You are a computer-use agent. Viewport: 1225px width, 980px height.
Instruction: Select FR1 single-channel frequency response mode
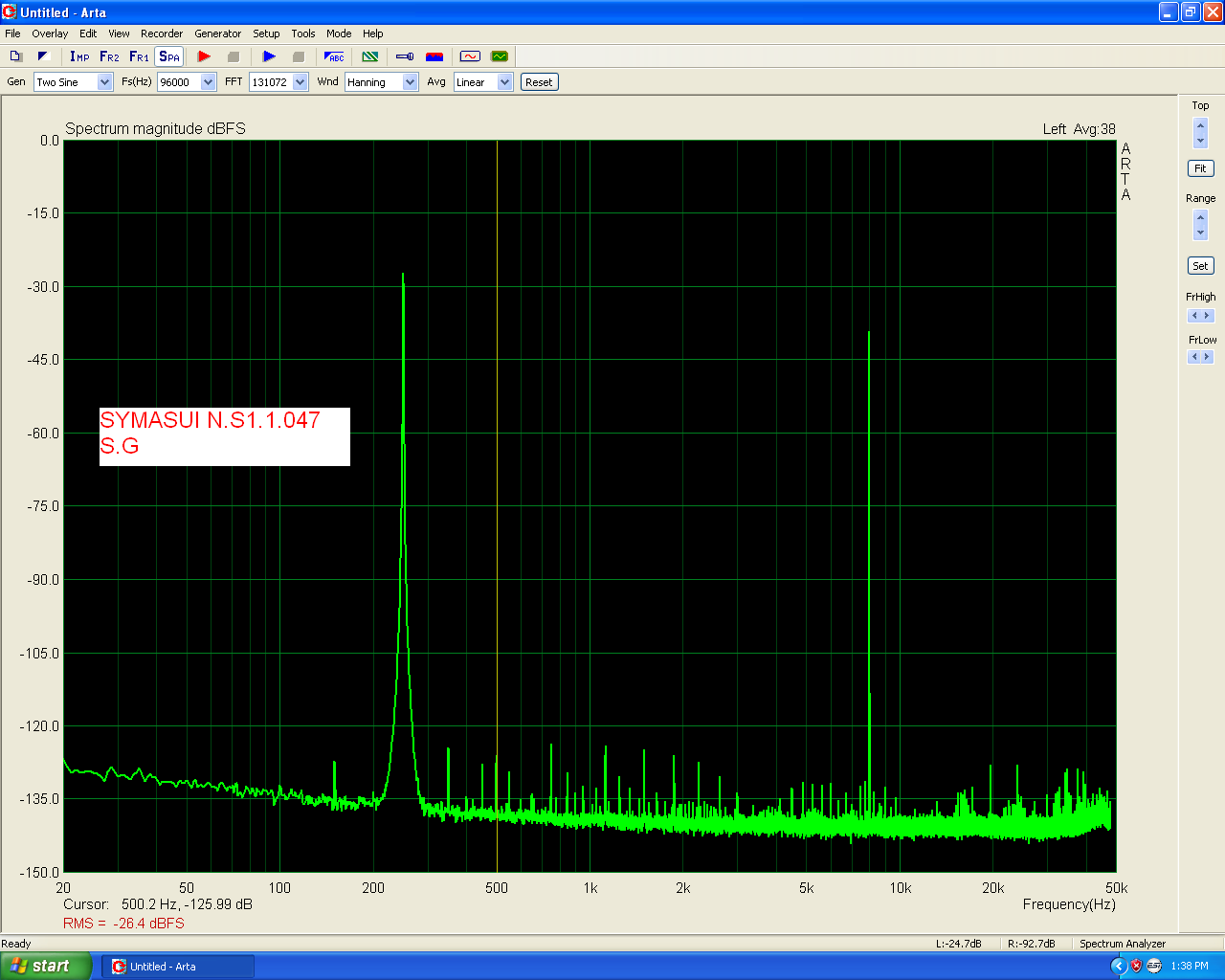click(x=140, y=56)
